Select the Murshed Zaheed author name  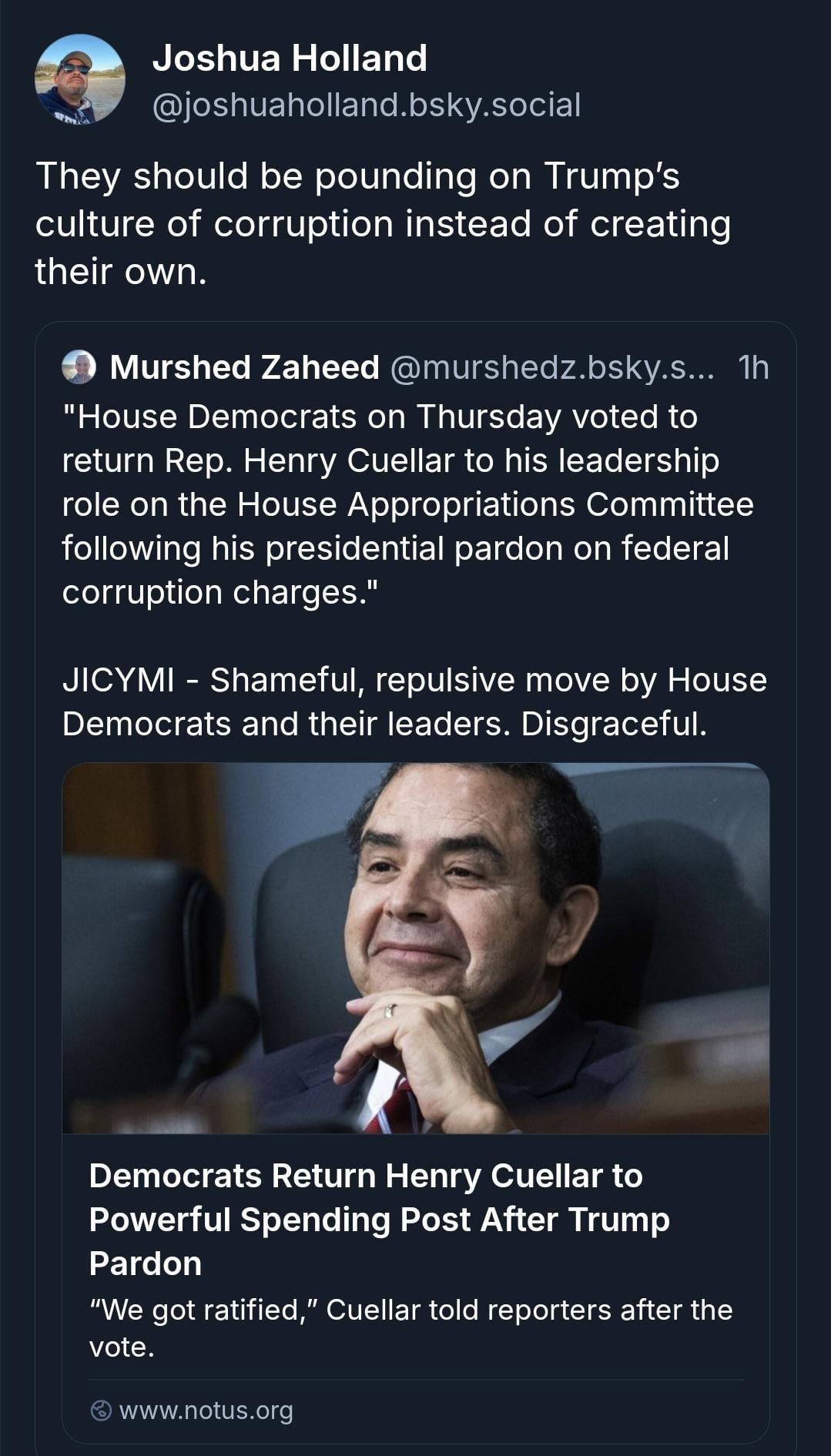tap(245, 367)
